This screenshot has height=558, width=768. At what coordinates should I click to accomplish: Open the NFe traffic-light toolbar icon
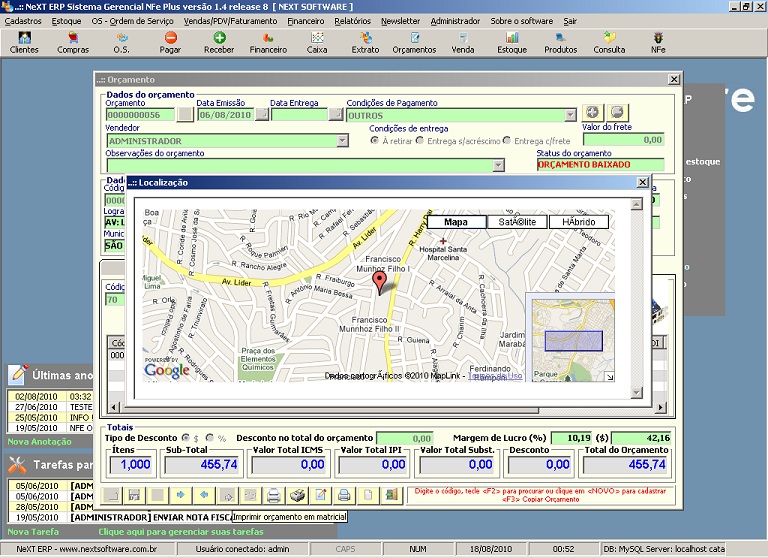coord(658,43)
